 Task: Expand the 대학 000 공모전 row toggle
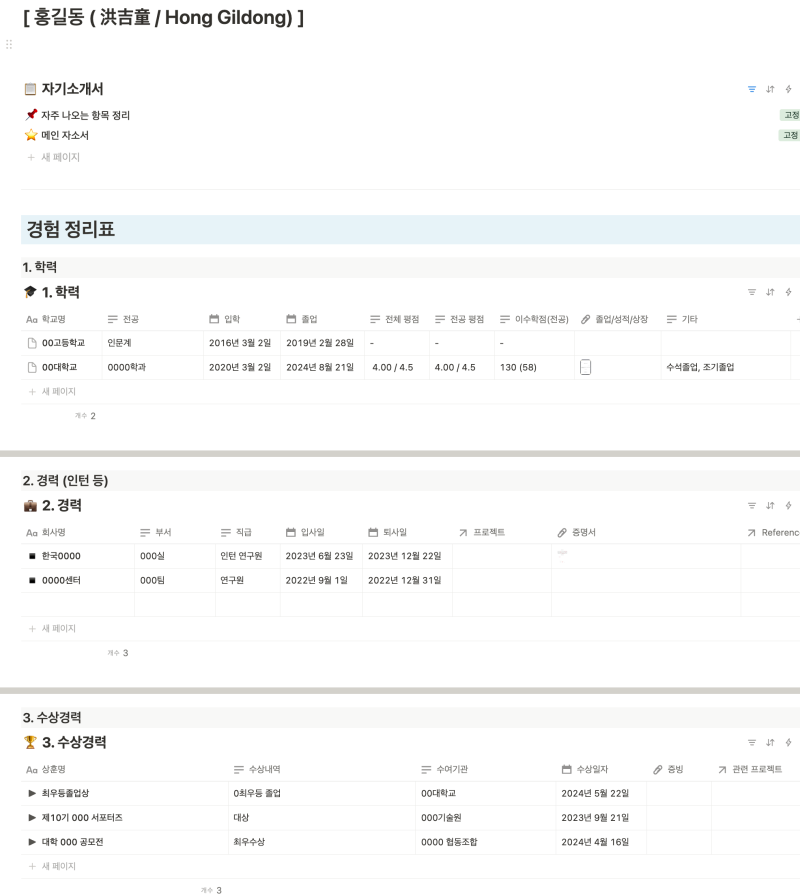[x=32, y=842]
